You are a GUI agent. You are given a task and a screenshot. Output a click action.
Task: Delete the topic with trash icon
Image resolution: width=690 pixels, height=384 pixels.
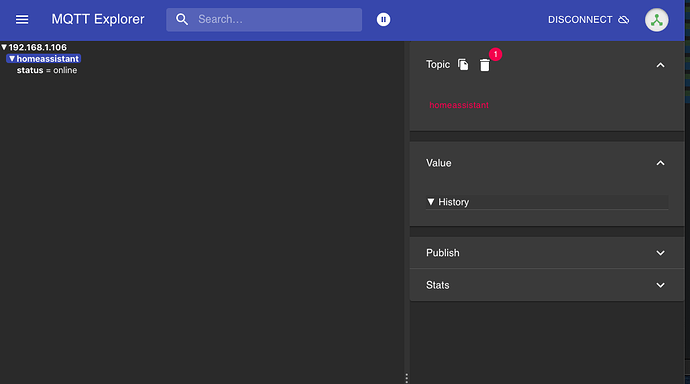(484, 65)
